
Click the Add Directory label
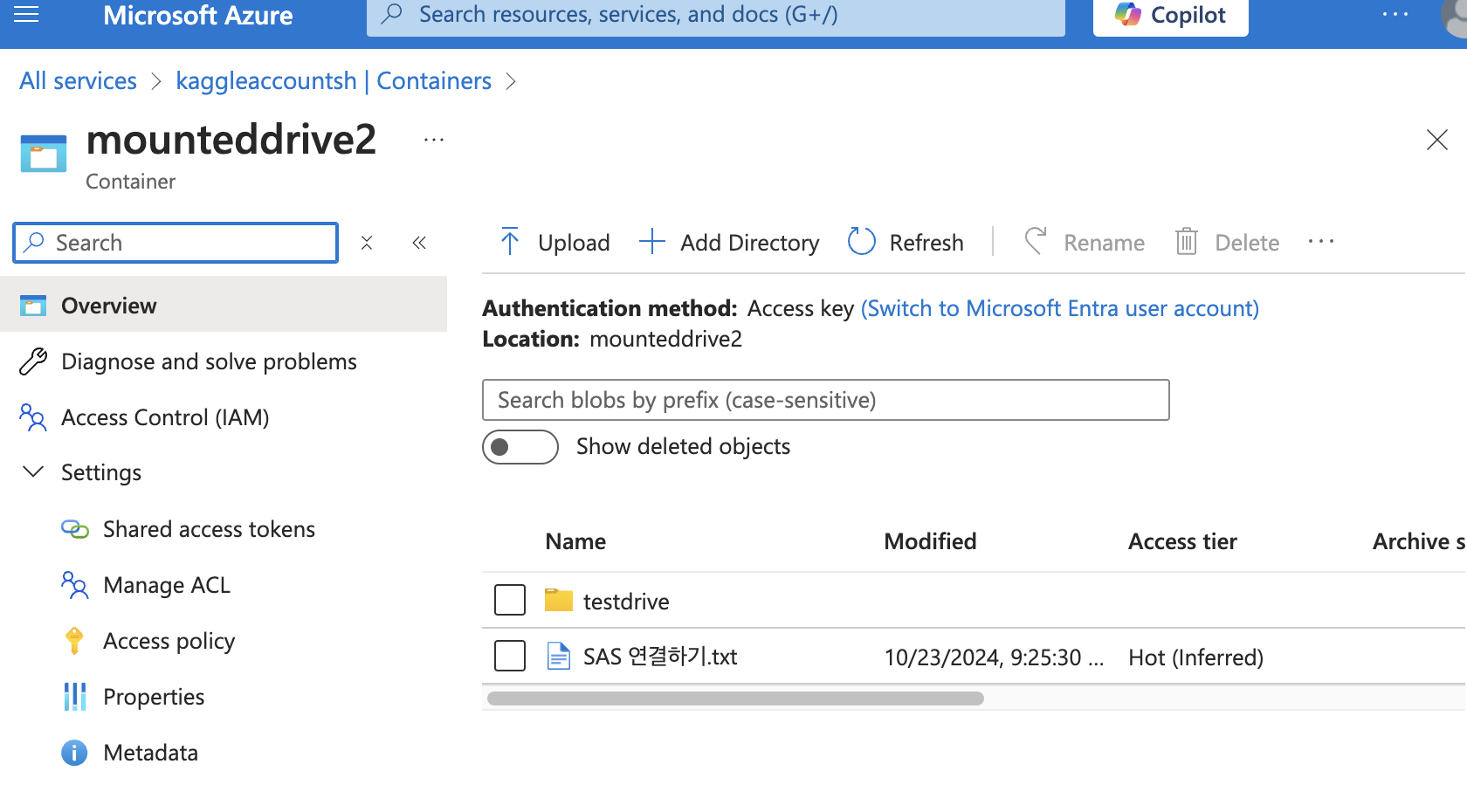pyautogui.click(x=750, y=243)
